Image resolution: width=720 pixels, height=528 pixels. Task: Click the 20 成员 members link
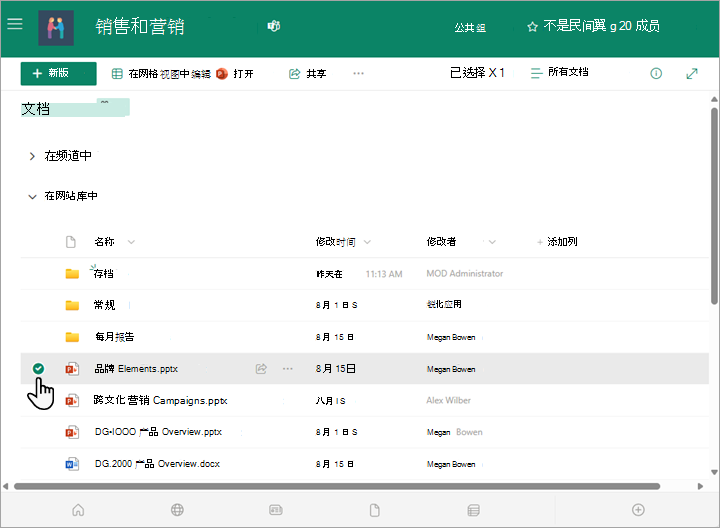click(639, 26)
